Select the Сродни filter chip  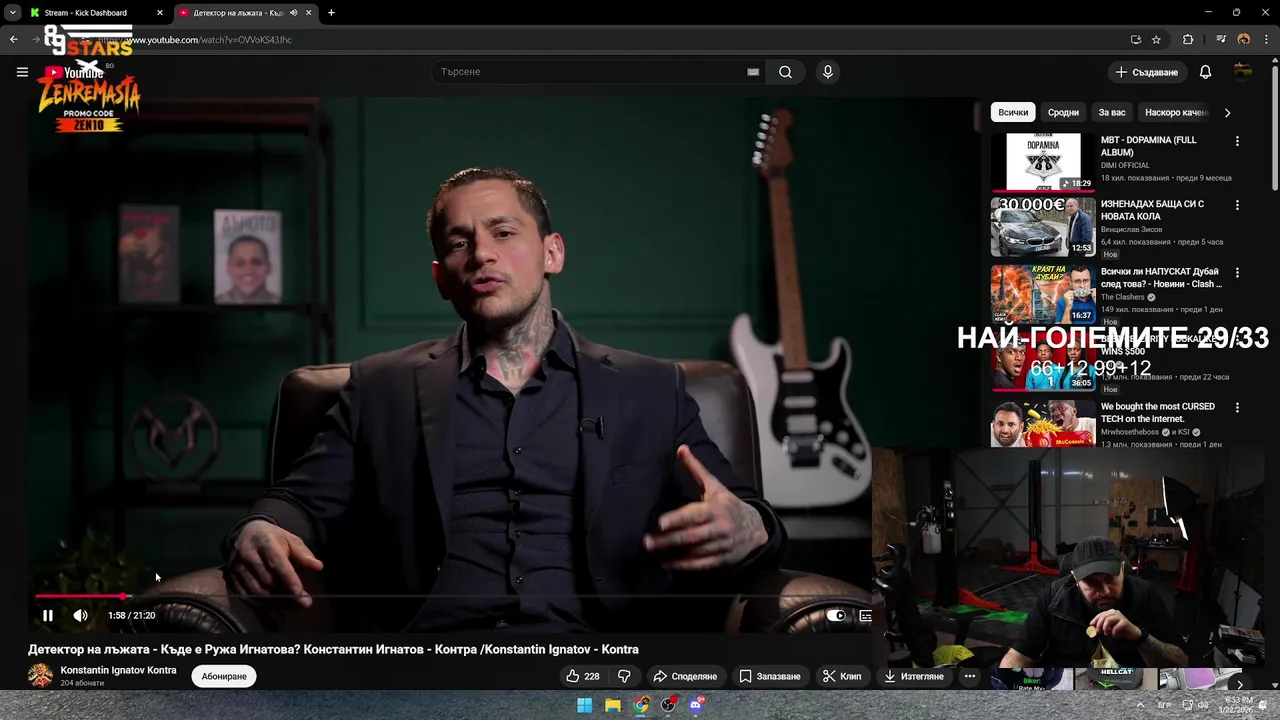1063,113
